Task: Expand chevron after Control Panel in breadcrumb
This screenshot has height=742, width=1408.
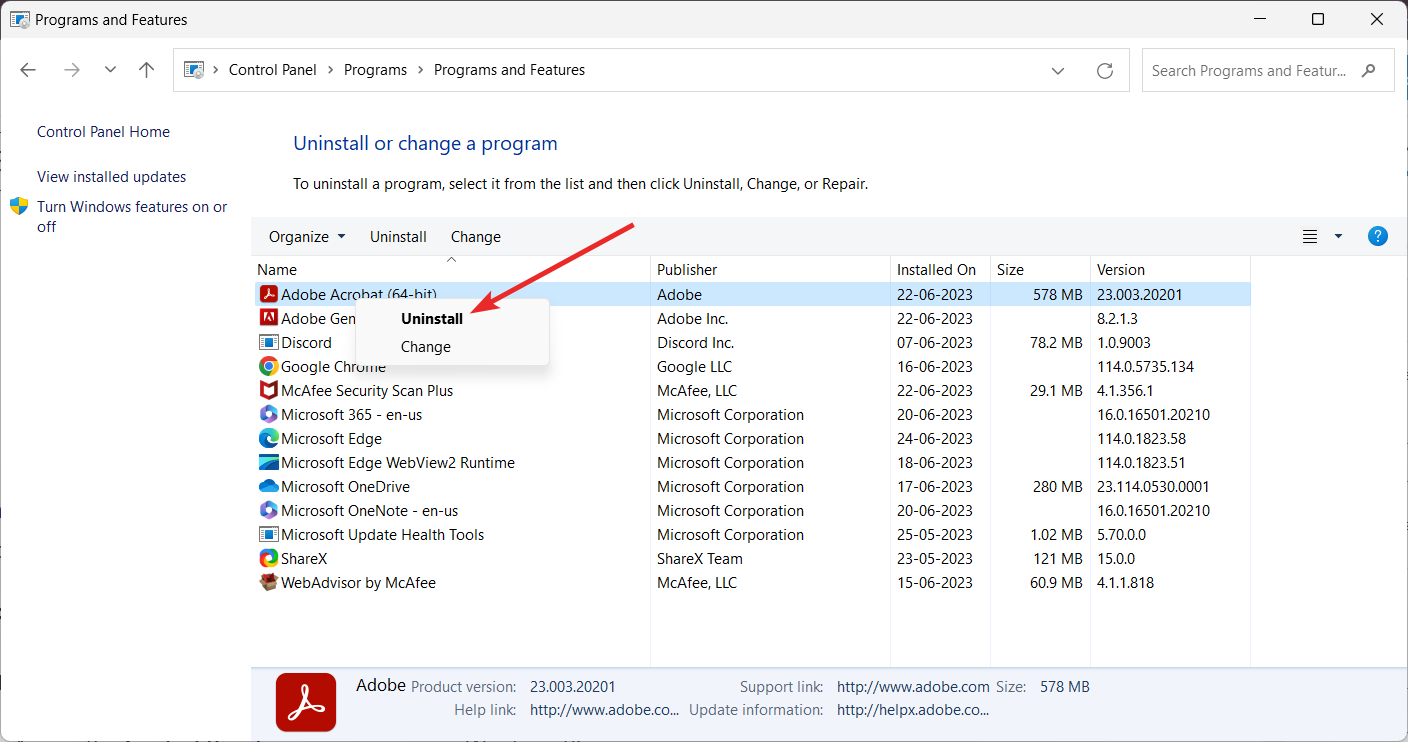Action: [331, 70]
